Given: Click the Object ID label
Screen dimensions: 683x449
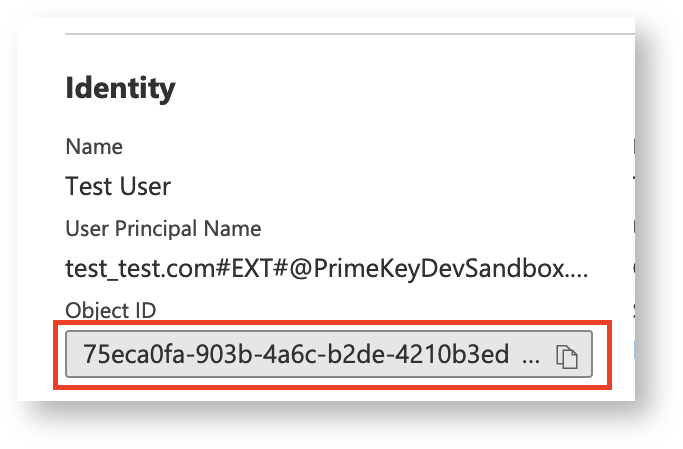Looking at the screenshot, I should point(110,310).
